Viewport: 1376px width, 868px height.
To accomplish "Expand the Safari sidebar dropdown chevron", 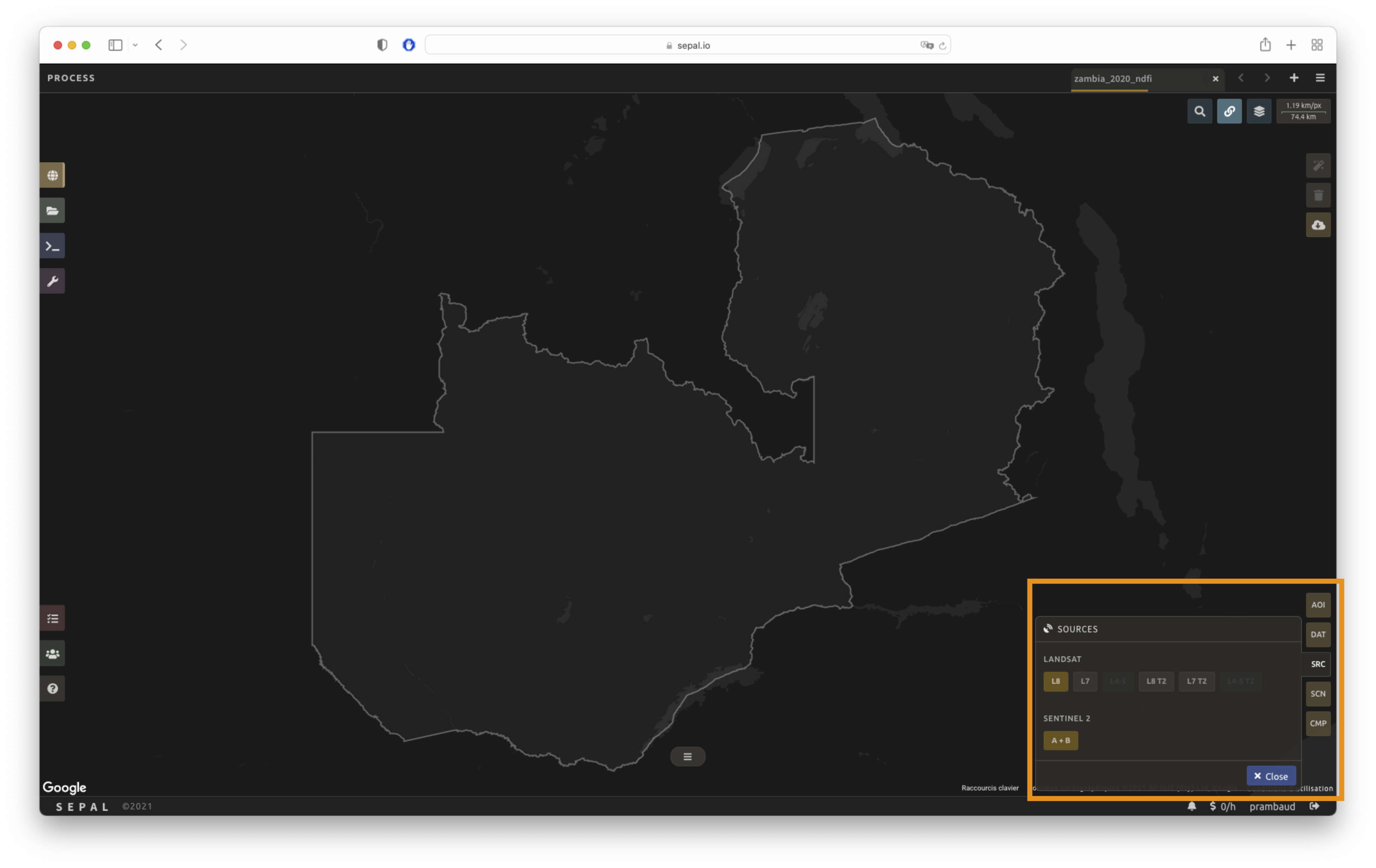I will tap(135, 45).
